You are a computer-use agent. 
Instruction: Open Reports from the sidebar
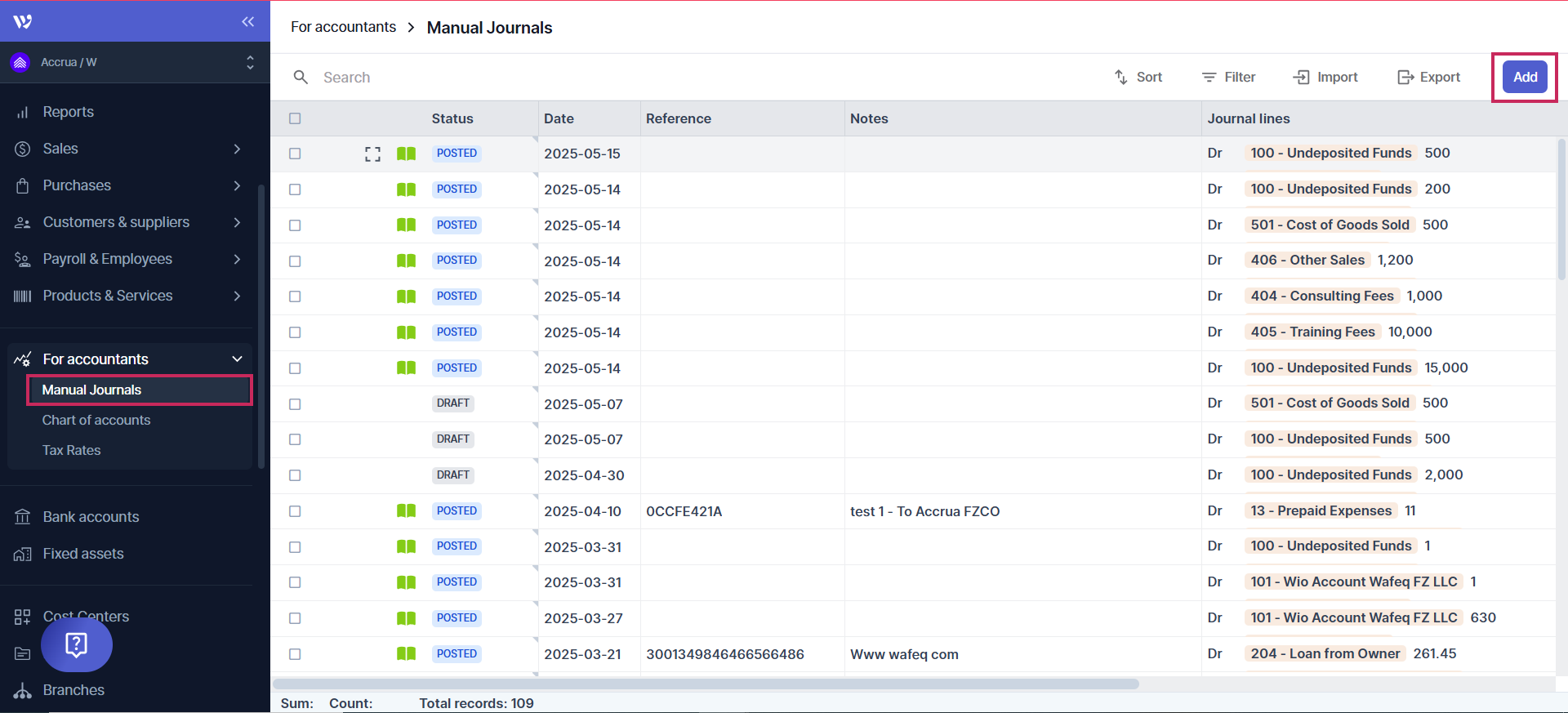point(68,112)
